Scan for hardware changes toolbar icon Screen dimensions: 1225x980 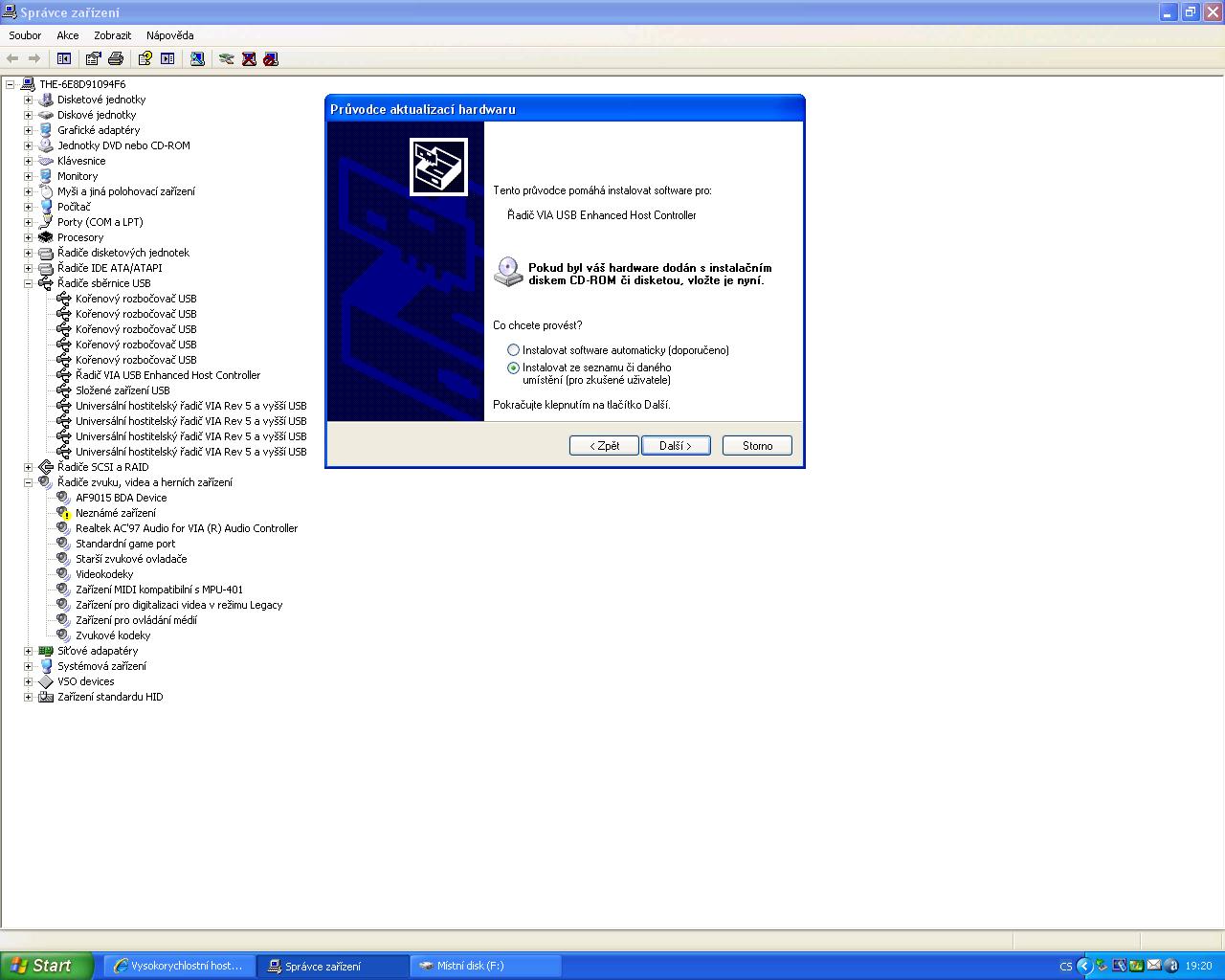(197, 58)
